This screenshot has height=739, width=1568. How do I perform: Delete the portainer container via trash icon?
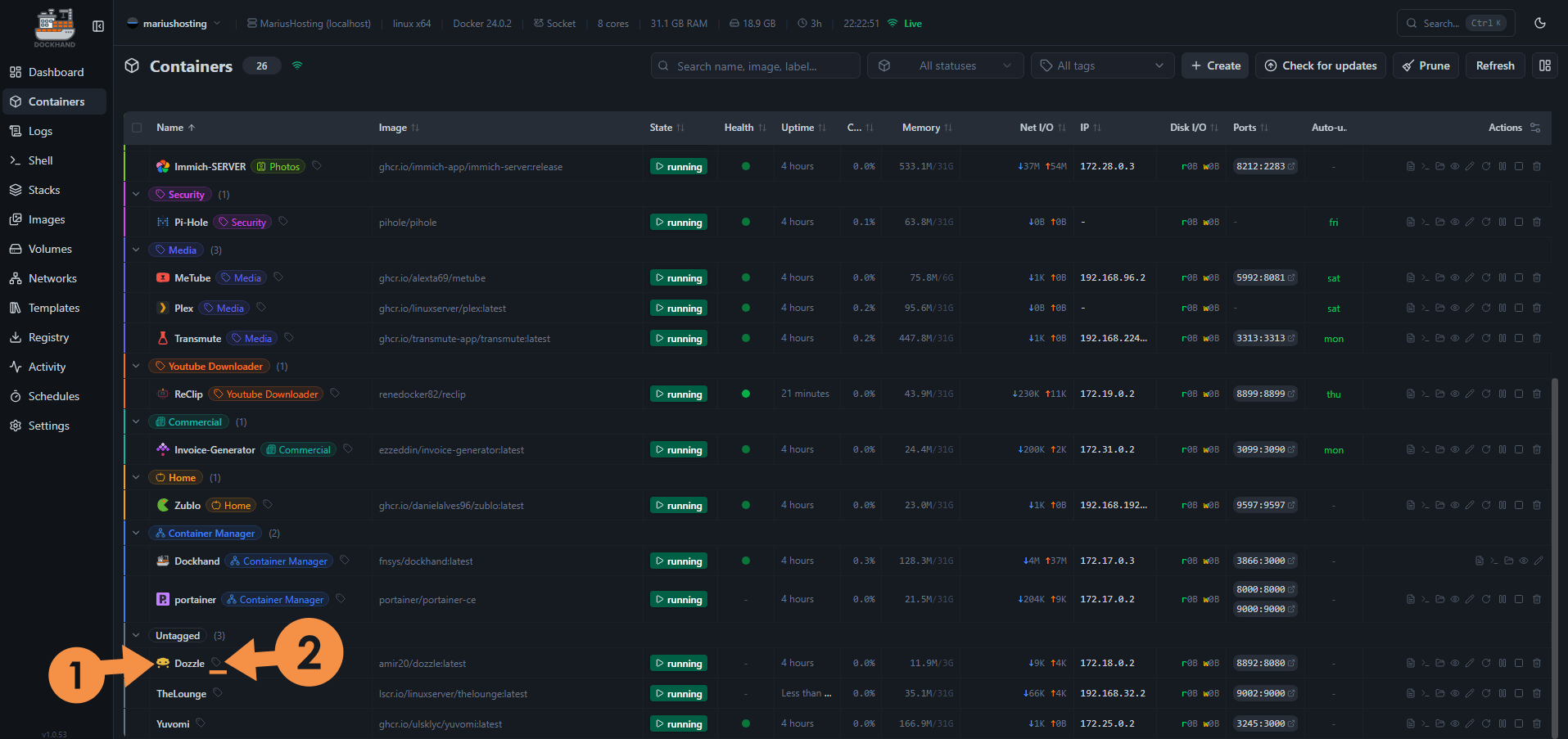click(1537, 599)
